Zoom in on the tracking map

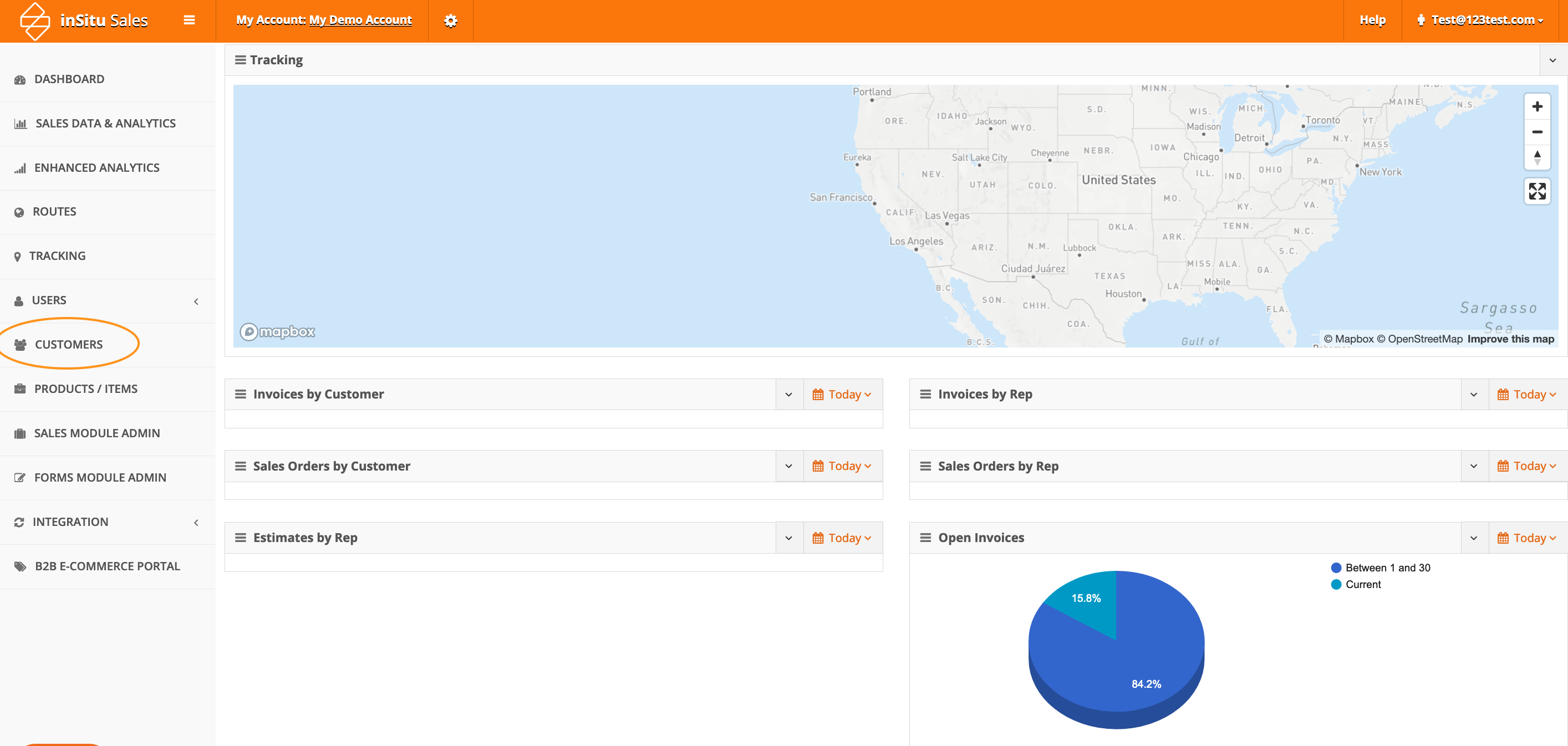point(1536,107)
